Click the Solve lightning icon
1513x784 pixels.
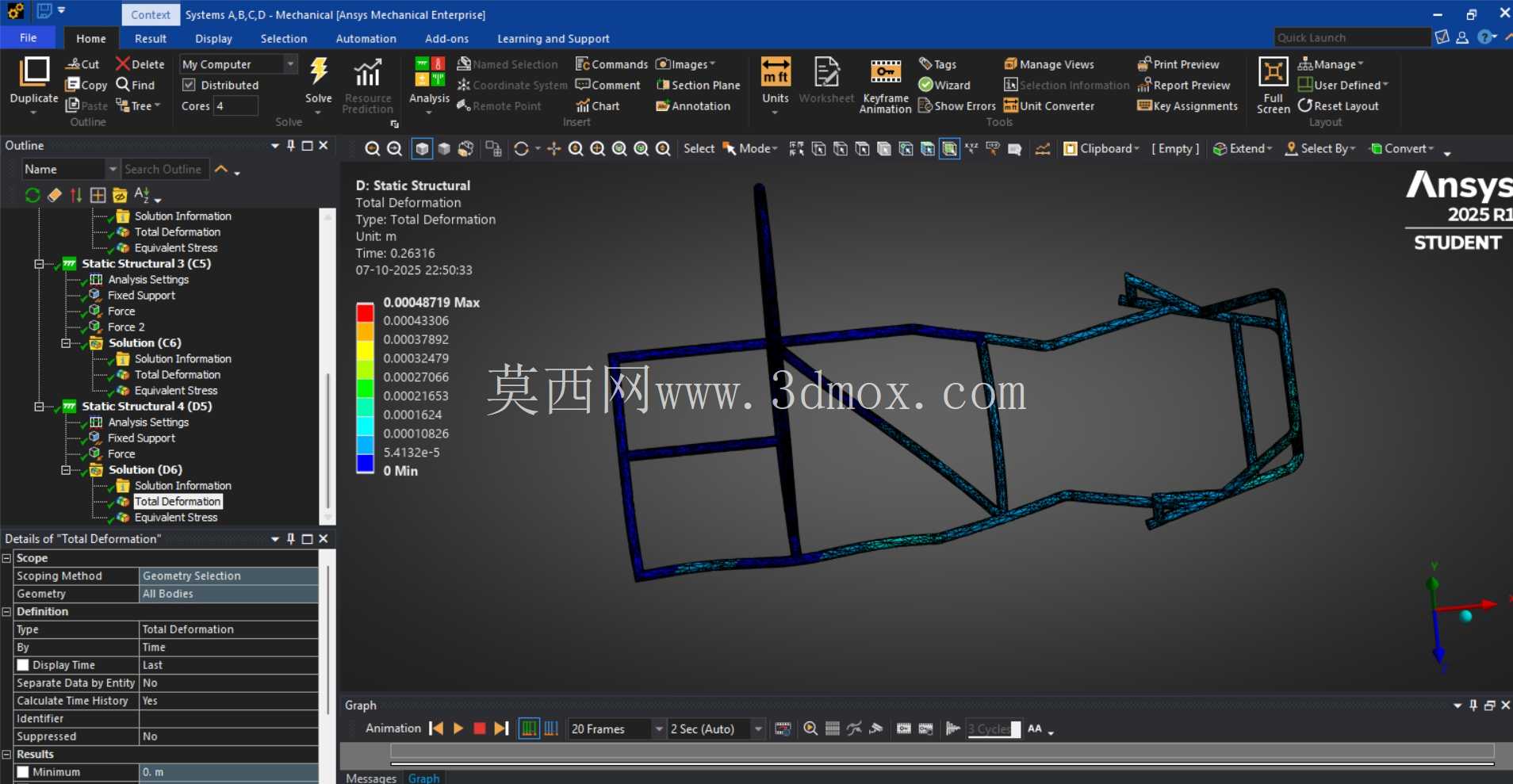click(319, 71)
